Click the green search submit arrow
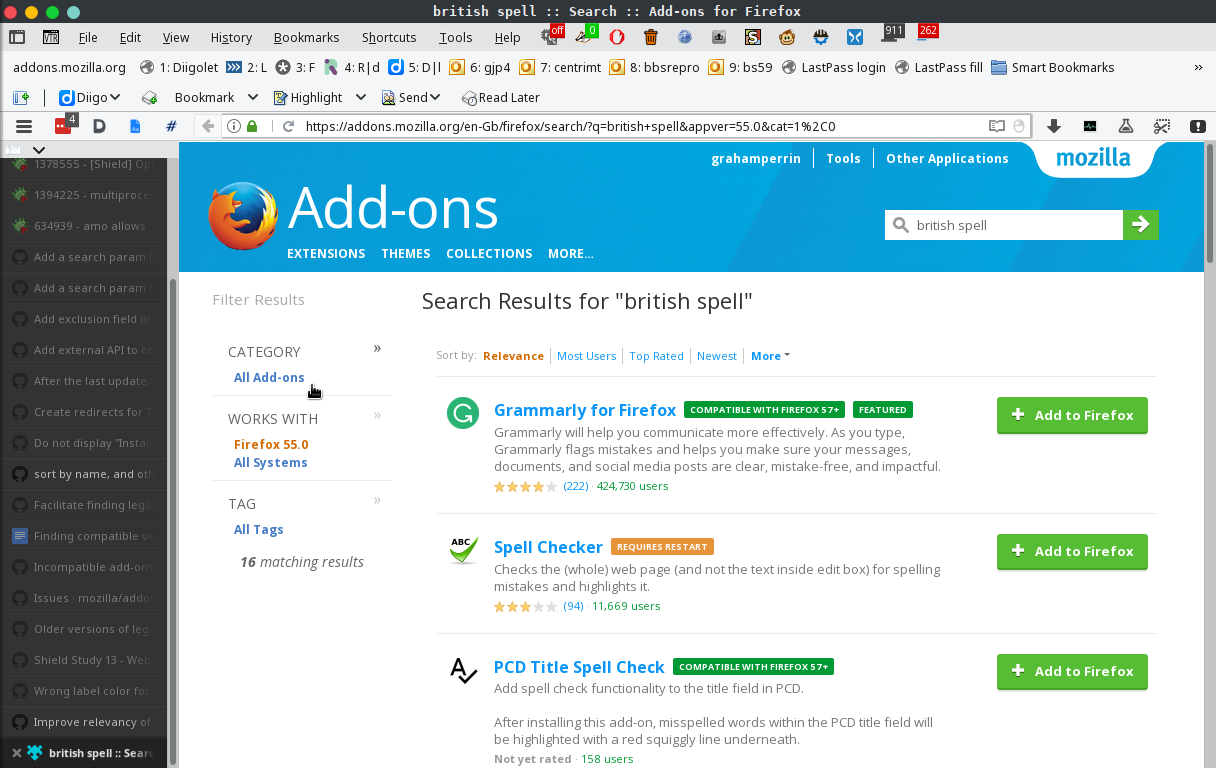Viewport: 1216px width, 768px height. (1141, 225)
